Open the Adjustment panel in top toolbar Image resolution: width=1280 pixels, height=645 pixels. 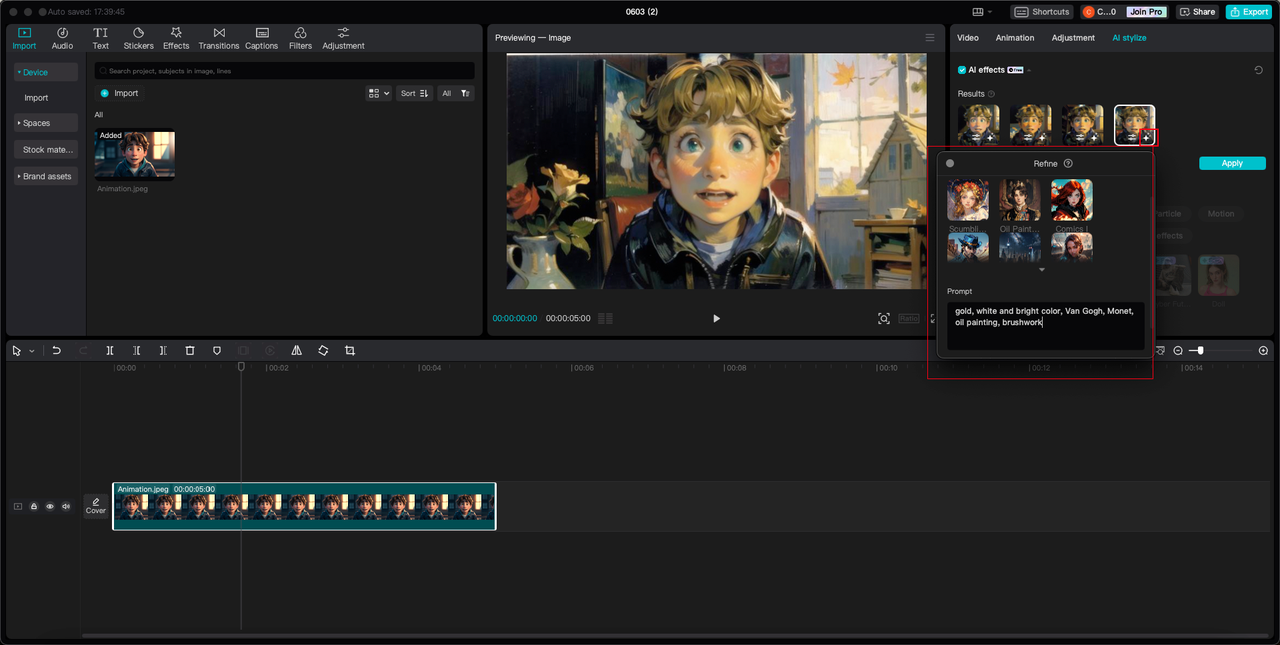[343, 38]
